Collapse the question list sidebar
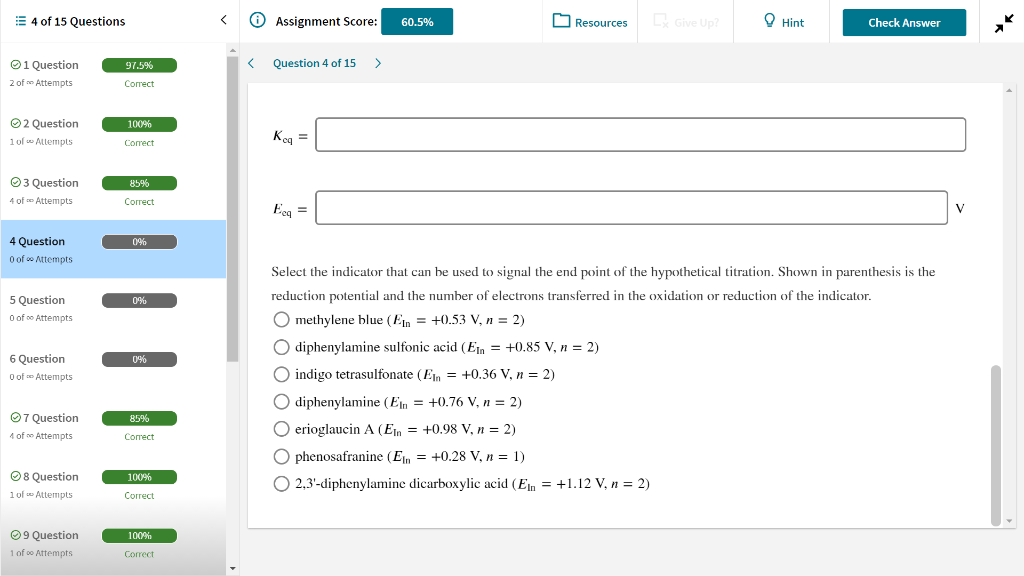Image resolution: width=1024 pixels, height=576 pixels. pos(222,20)
